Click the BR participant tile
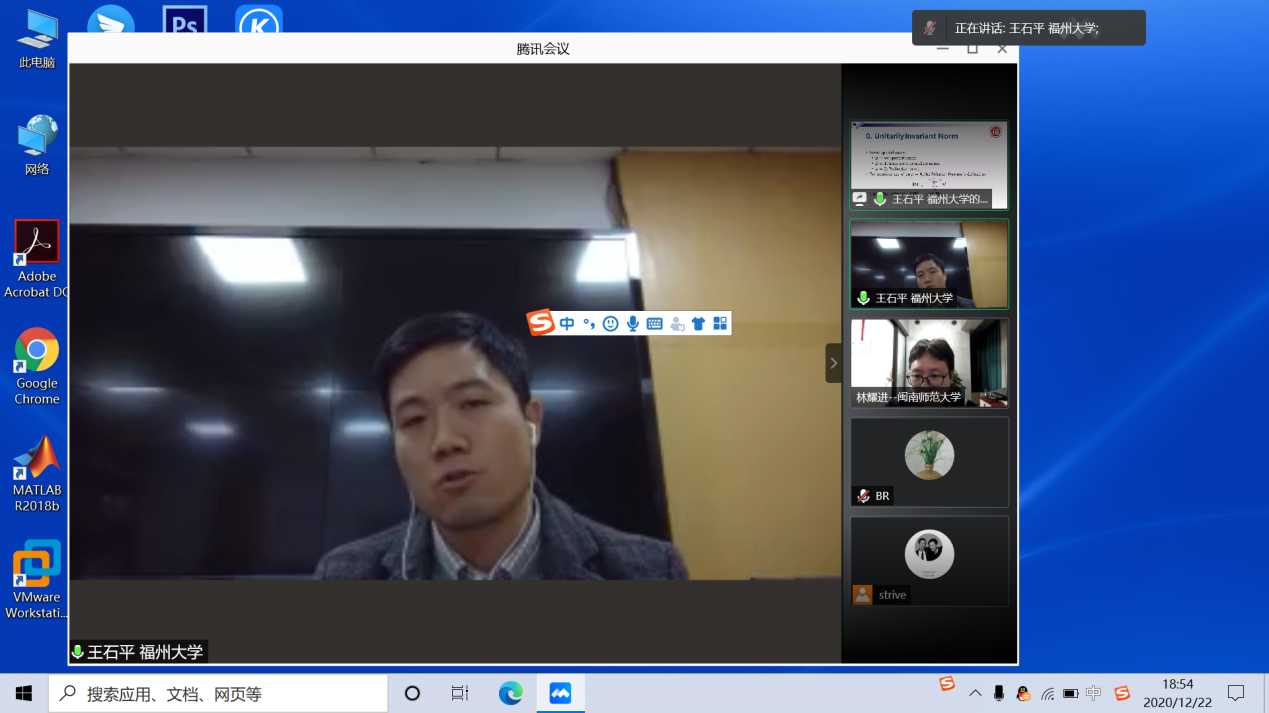Image resolution: width=1269 pixels, height=713 pixels. tap(929, 461)
